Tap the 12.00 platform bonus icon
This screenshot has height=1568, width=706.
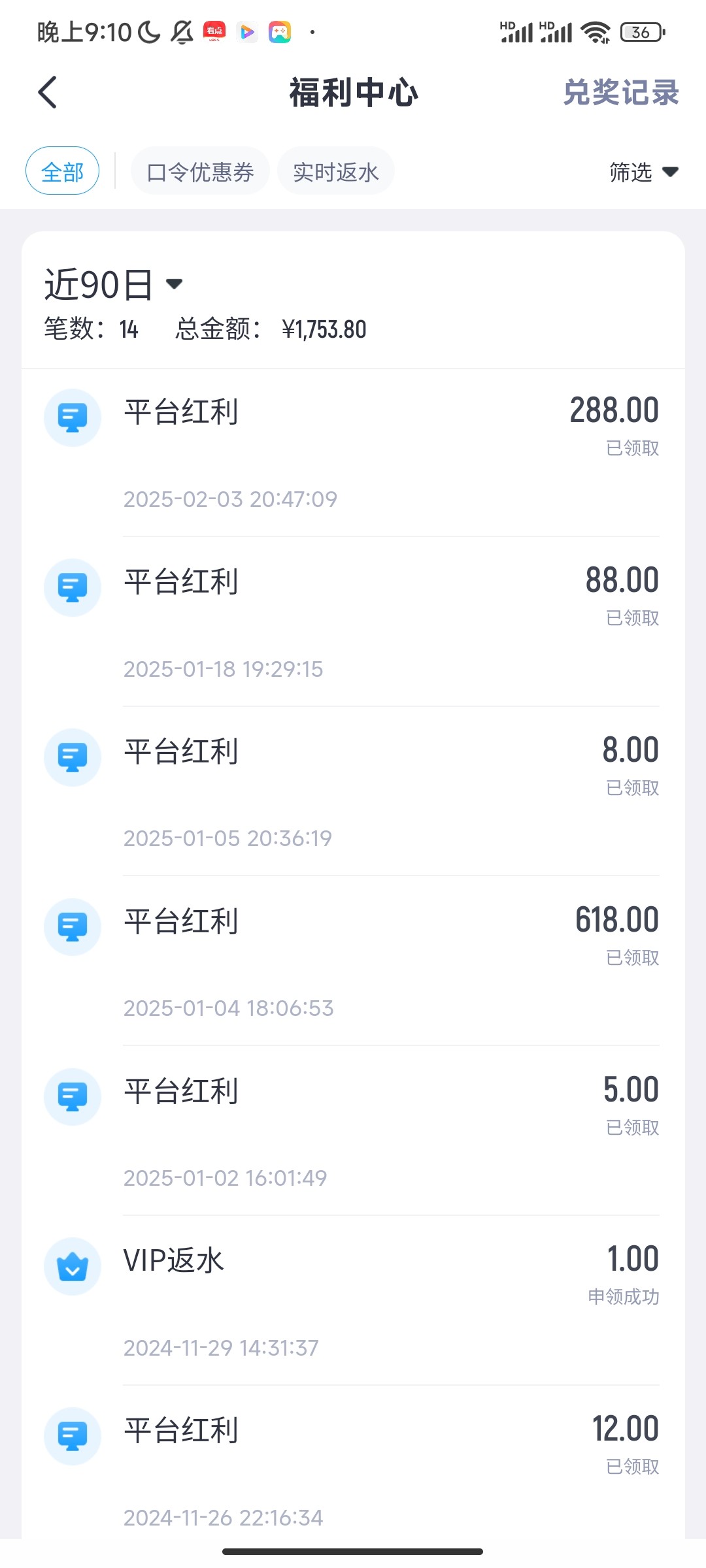pyautogui.click(x=73, y=1435)
